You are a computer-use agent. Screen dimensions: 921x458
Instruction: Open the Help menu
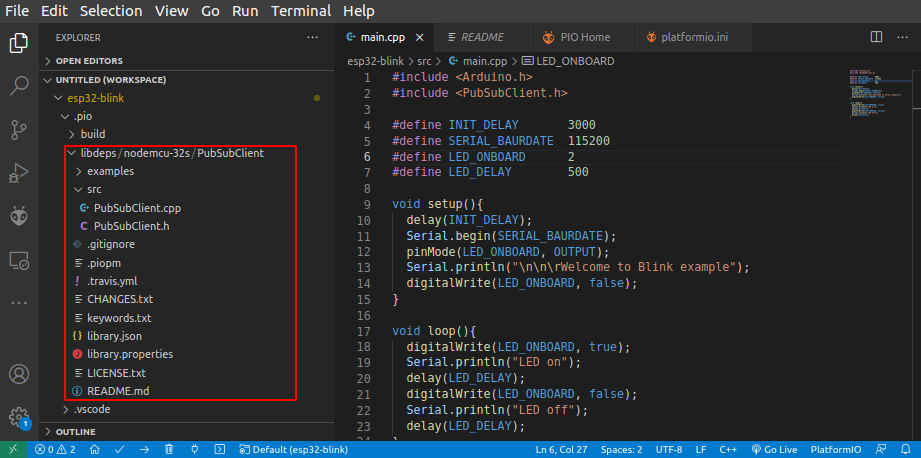tap(359, 11)
